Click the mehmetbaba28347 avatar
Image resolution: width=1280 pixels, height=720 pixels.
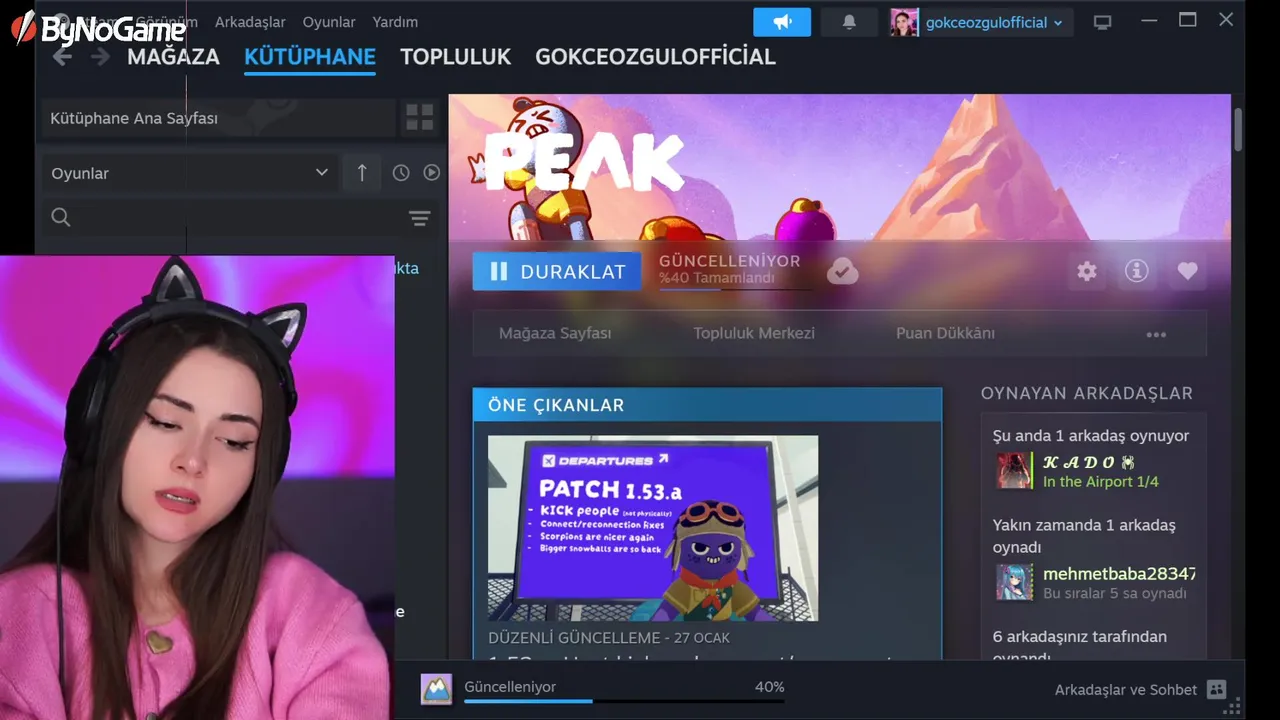[x=1014, y=582]
